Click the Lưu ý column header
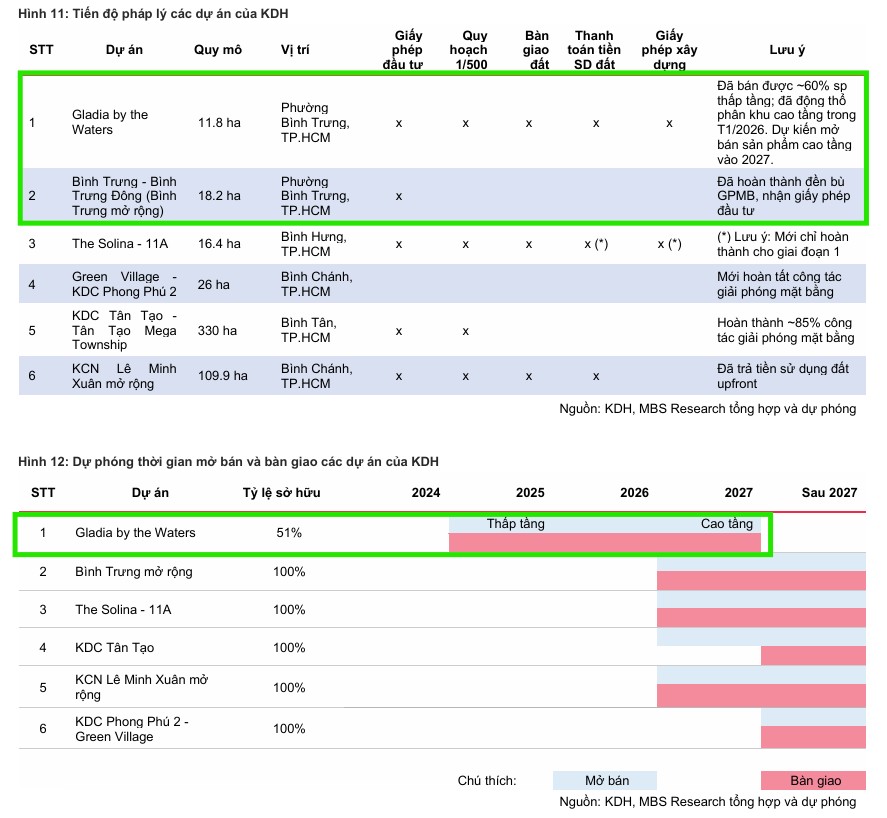The height and width of the screenshot is (818, 887). 787,50
